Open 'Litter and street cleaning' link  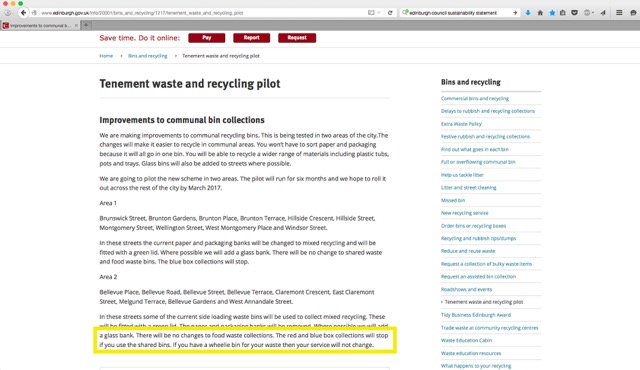(469, 188)
